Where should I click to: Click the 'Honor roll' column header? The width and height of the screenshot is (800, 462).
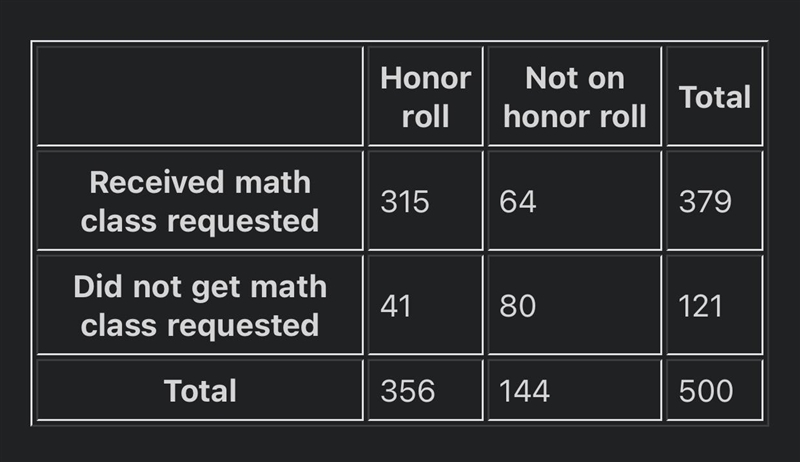426,97
